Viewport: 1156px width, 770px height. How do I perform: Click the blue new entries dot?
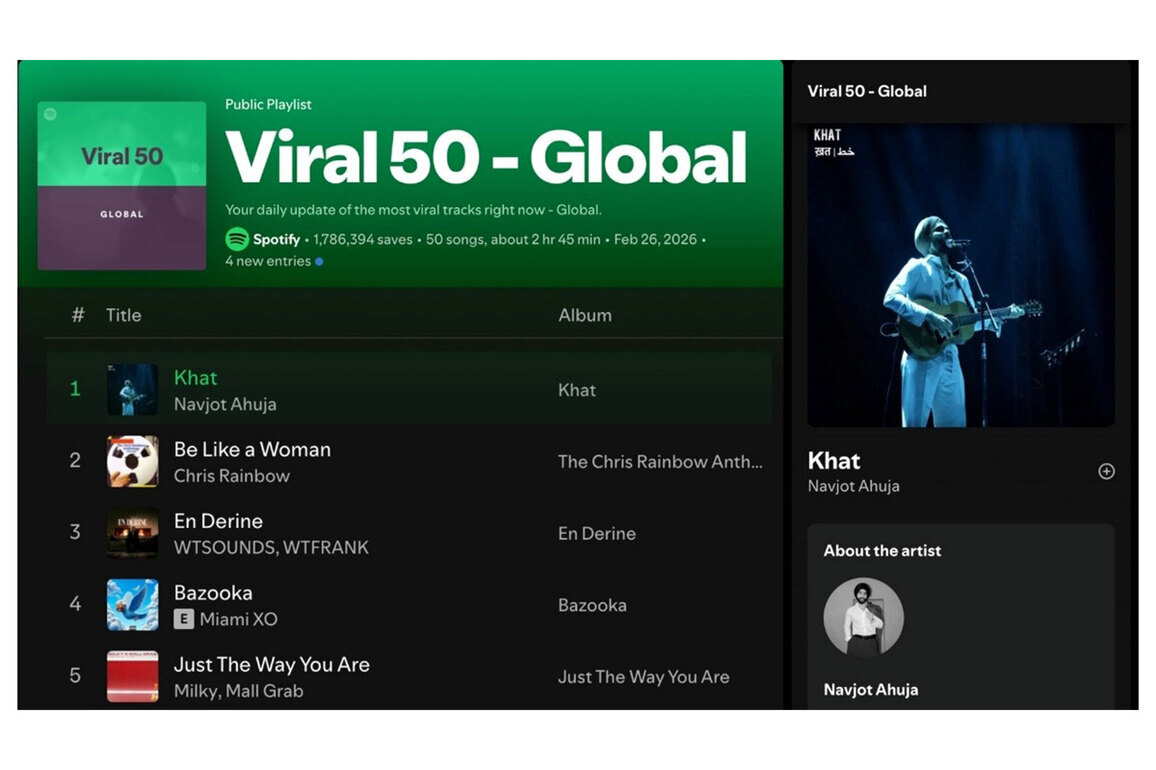(x=319, y=261)
